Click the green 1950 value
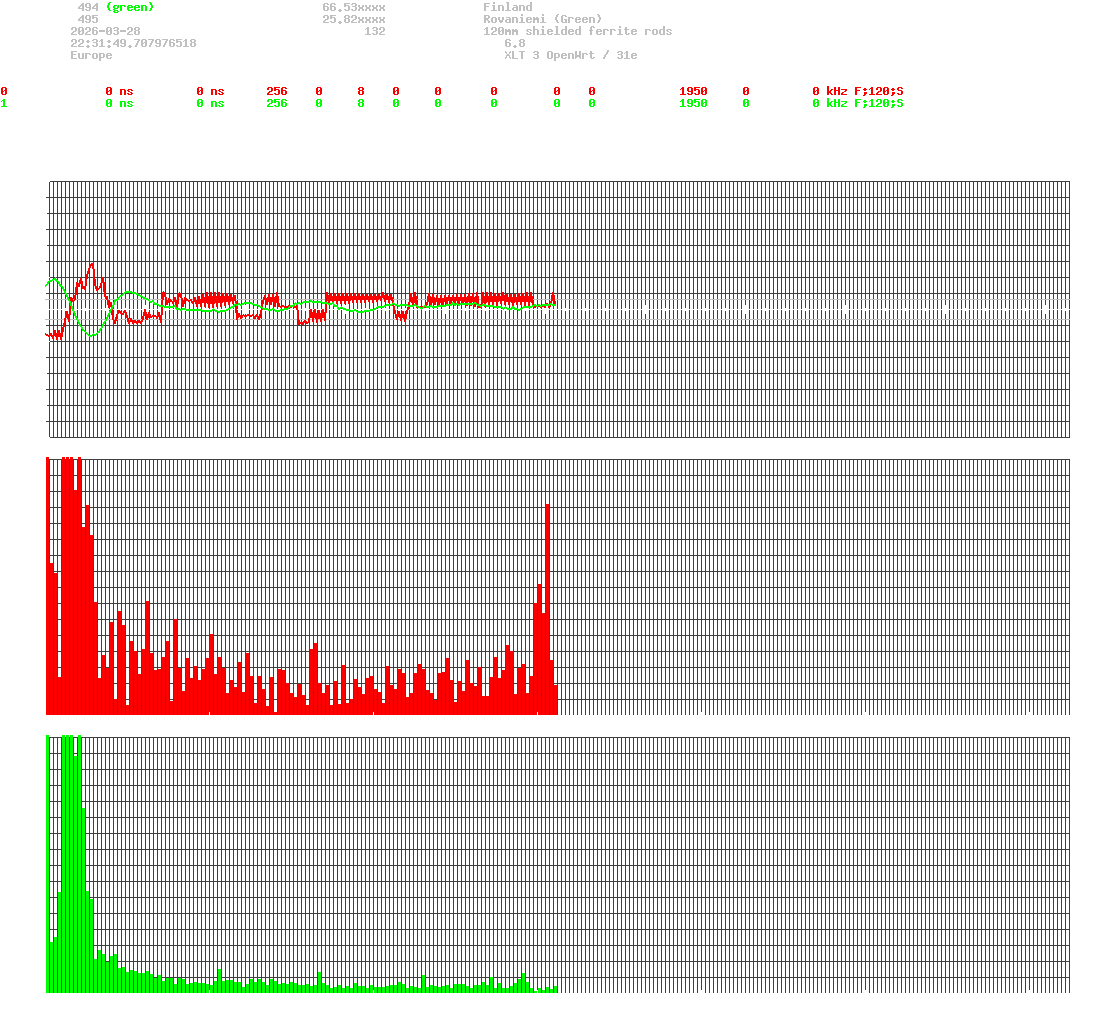 tap(693, 103)
